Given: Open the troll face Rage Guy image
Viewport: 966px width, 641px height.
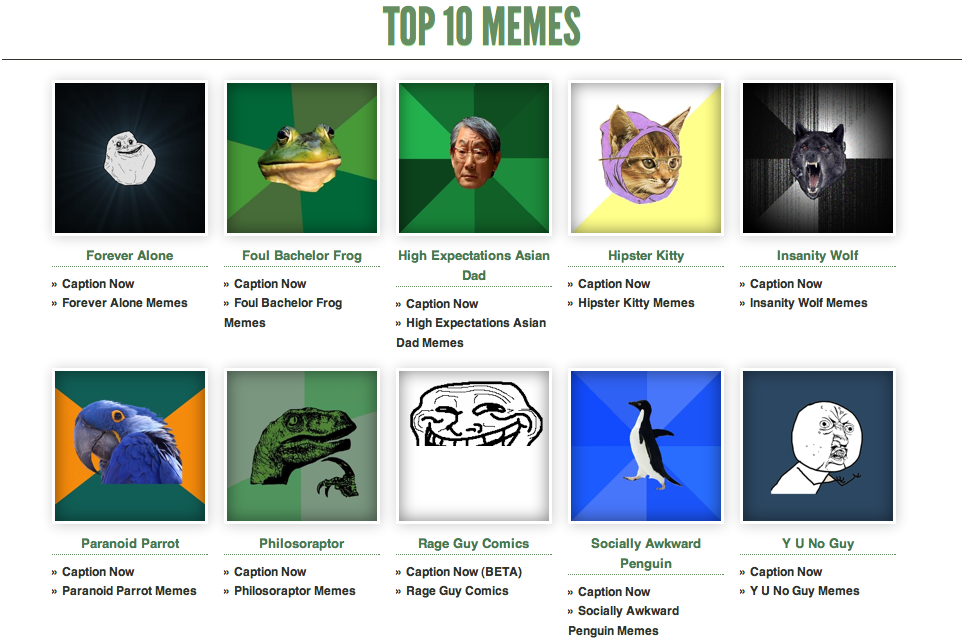Looking at the screenshot, I should 474,446.
